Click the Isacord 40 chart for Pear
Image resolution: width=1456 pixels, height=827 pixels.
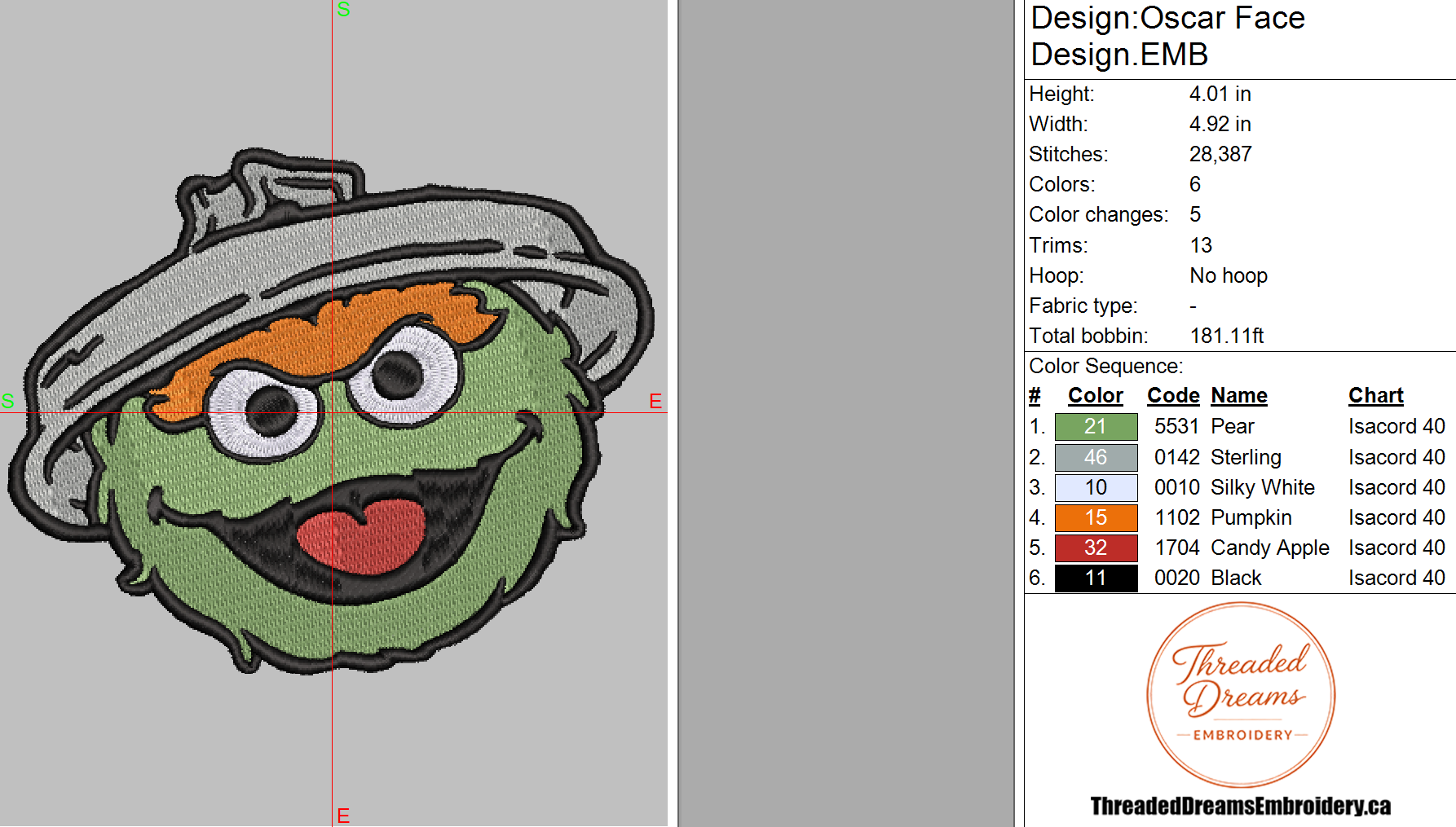(x=1396, y=426)
